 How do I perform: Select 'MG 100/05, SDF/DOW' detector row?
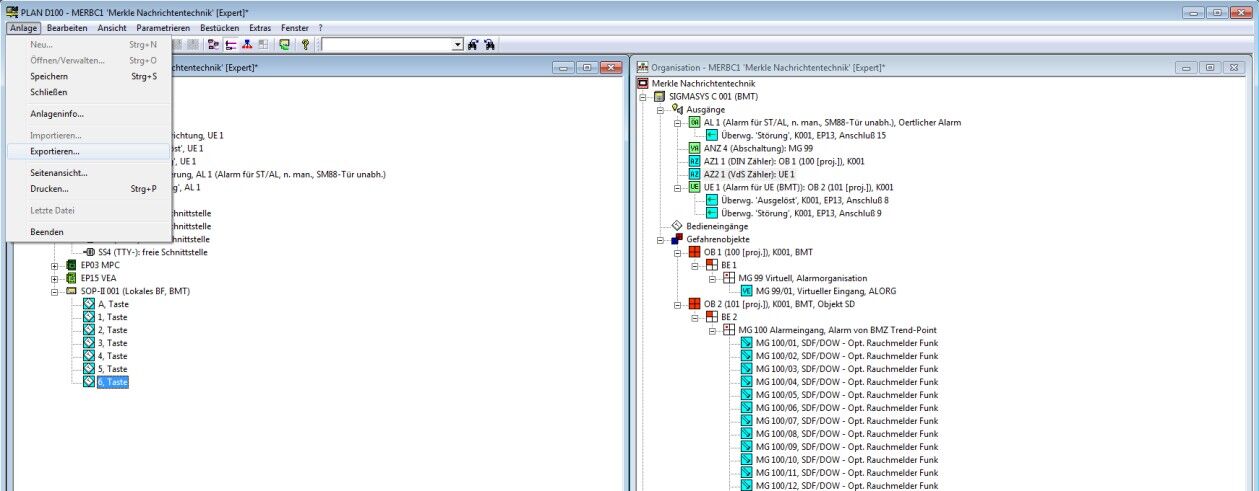click(847, 395)
